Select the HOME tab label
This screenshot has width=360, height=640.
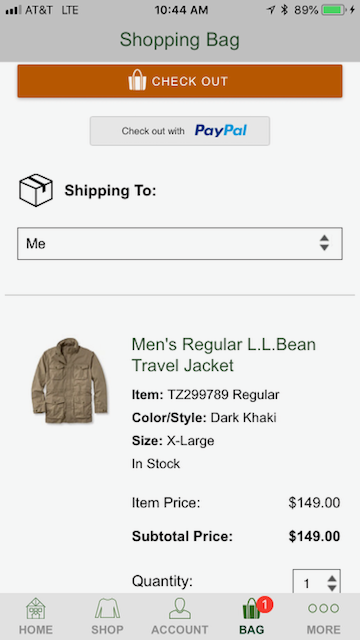click(x=36, y=629)
